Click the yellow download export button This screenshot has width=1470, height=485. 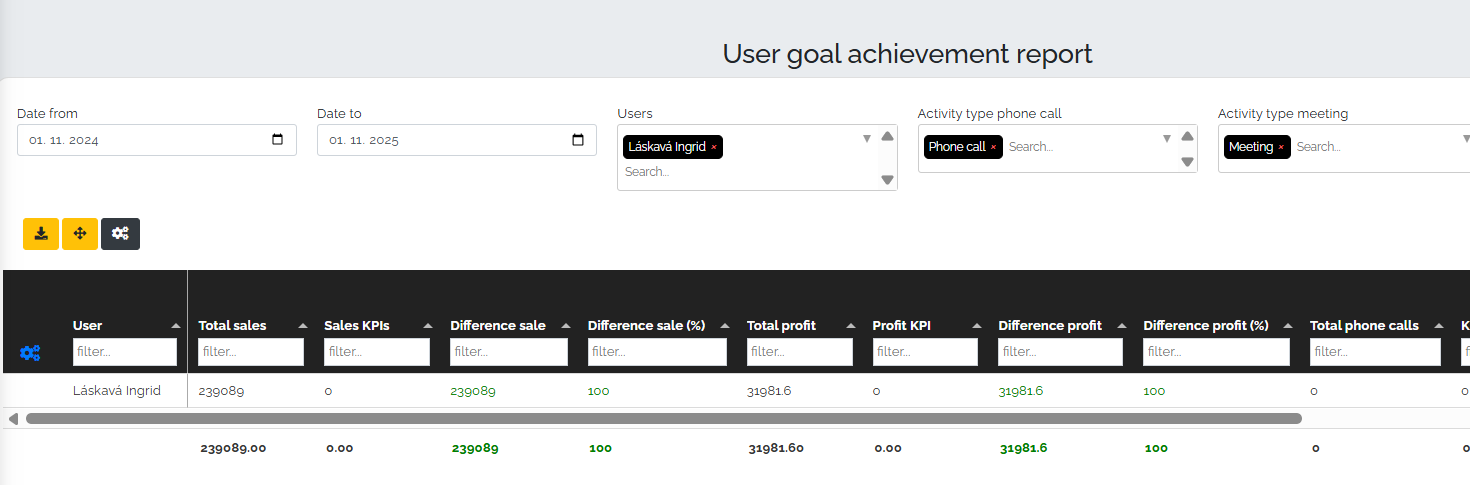[x=41, y=234]
